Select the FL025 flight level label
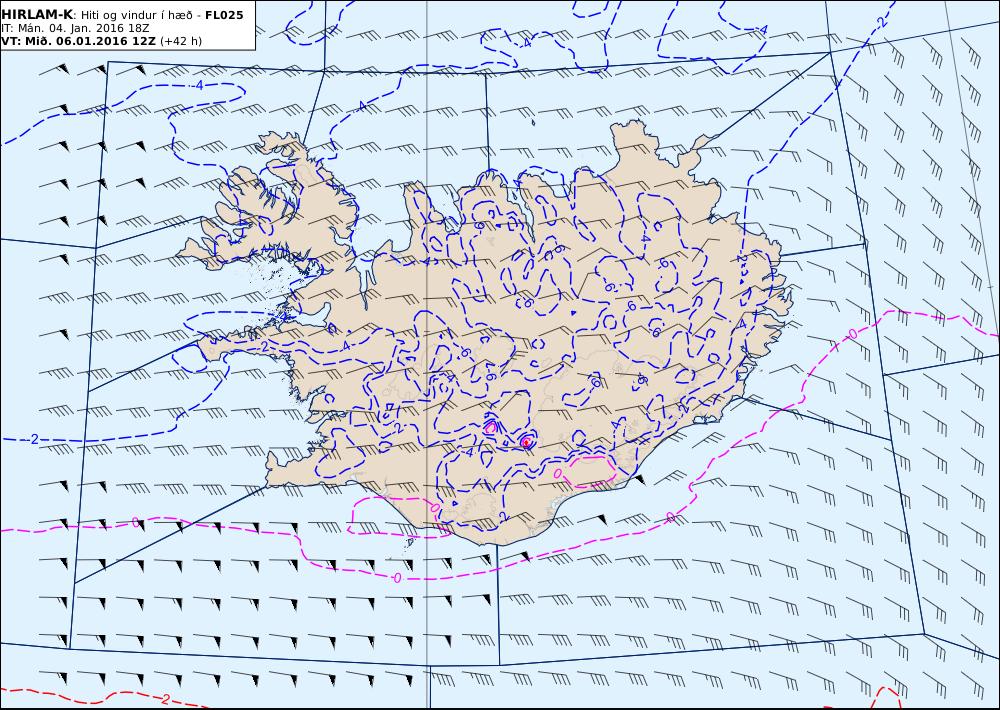 [224, 15]
